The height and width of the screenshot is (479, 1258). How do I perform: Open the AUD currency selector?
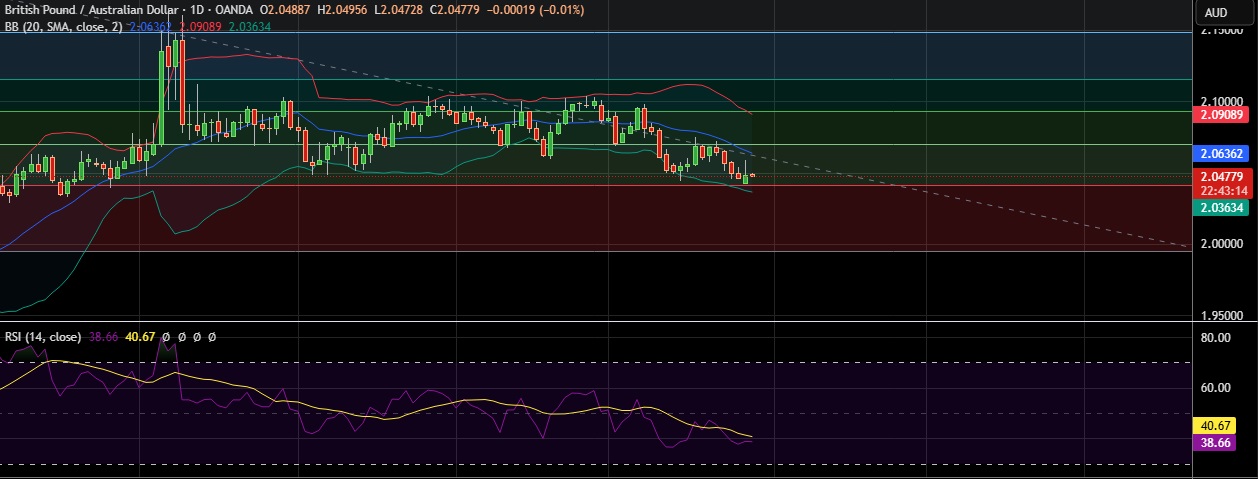tap(1216, 13)
